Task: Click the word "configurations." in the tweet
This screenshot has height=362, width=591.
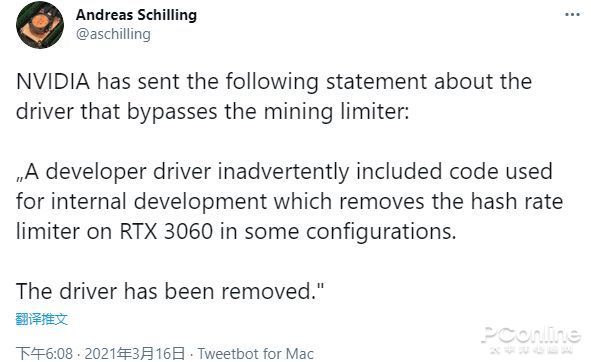Action: (x=381, y=232)
